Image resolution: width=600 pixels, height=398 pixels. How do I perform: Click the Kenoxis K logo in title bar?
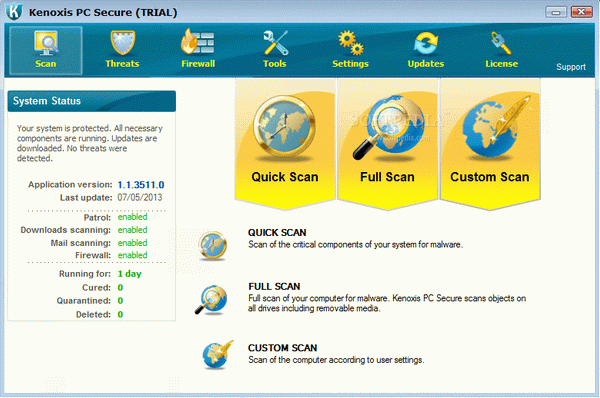coord(14,11)
